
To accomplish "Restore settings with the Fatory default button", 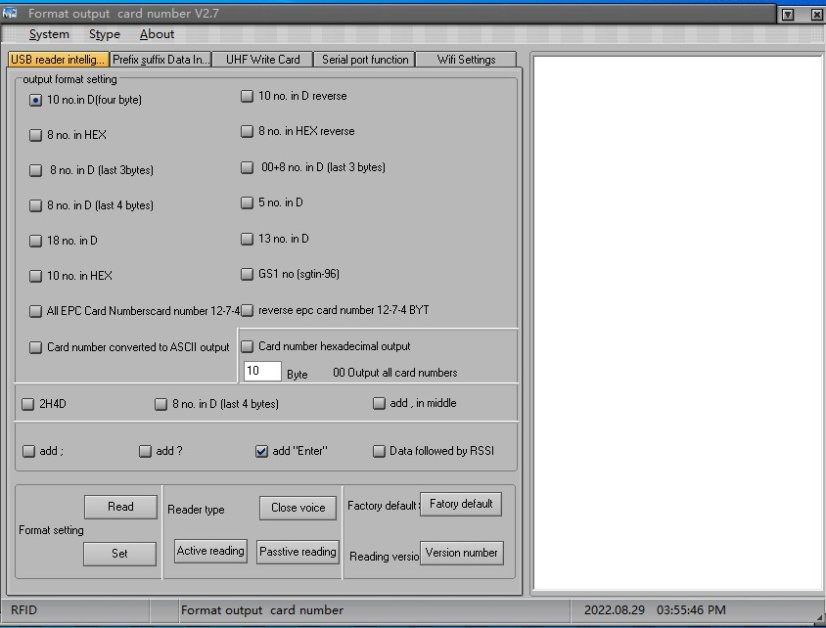I will (461, 504).
